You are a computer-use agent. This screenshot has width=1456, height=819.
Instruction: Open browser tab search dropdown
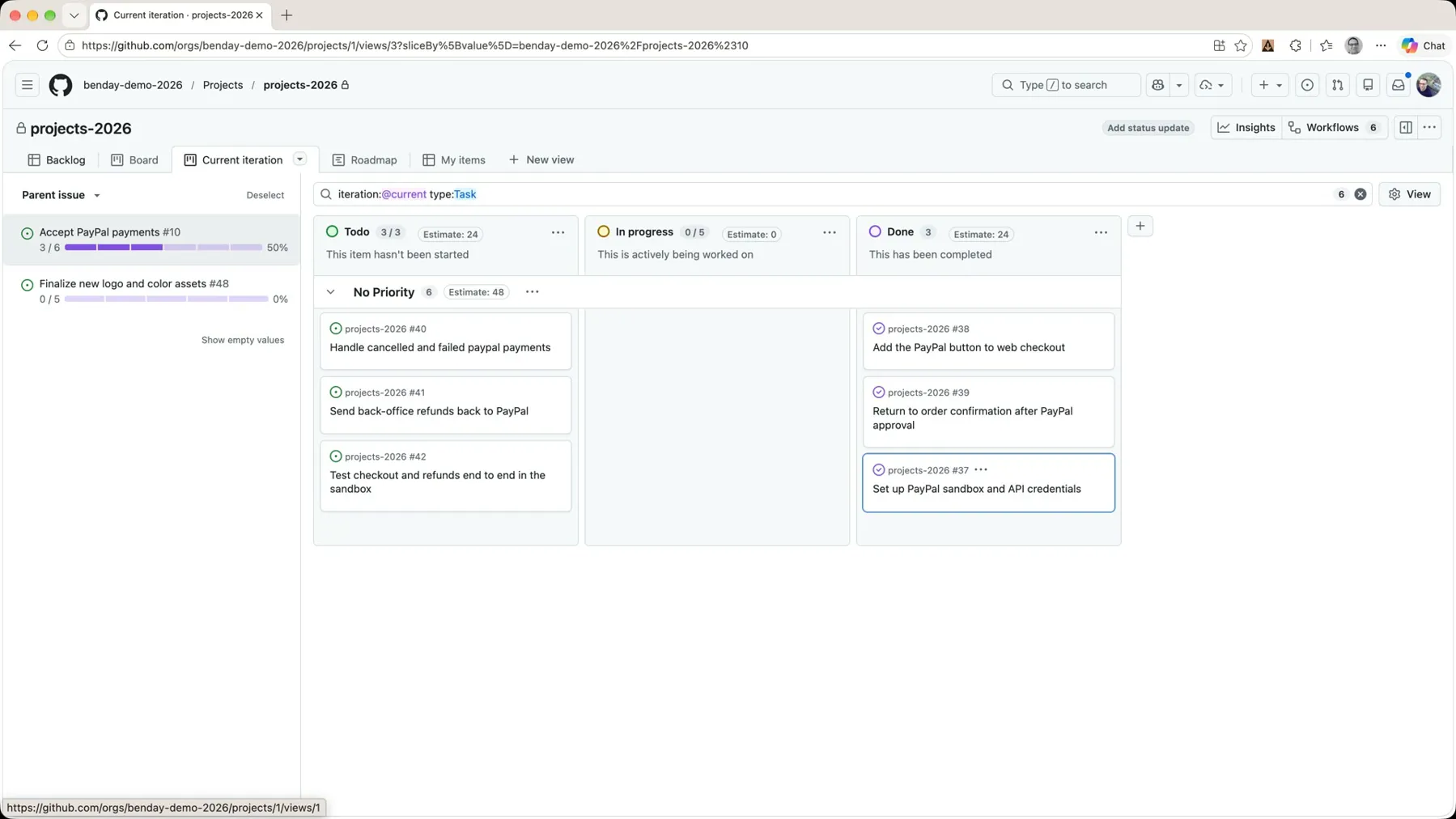pyautogui.click(x=74, y=15)
